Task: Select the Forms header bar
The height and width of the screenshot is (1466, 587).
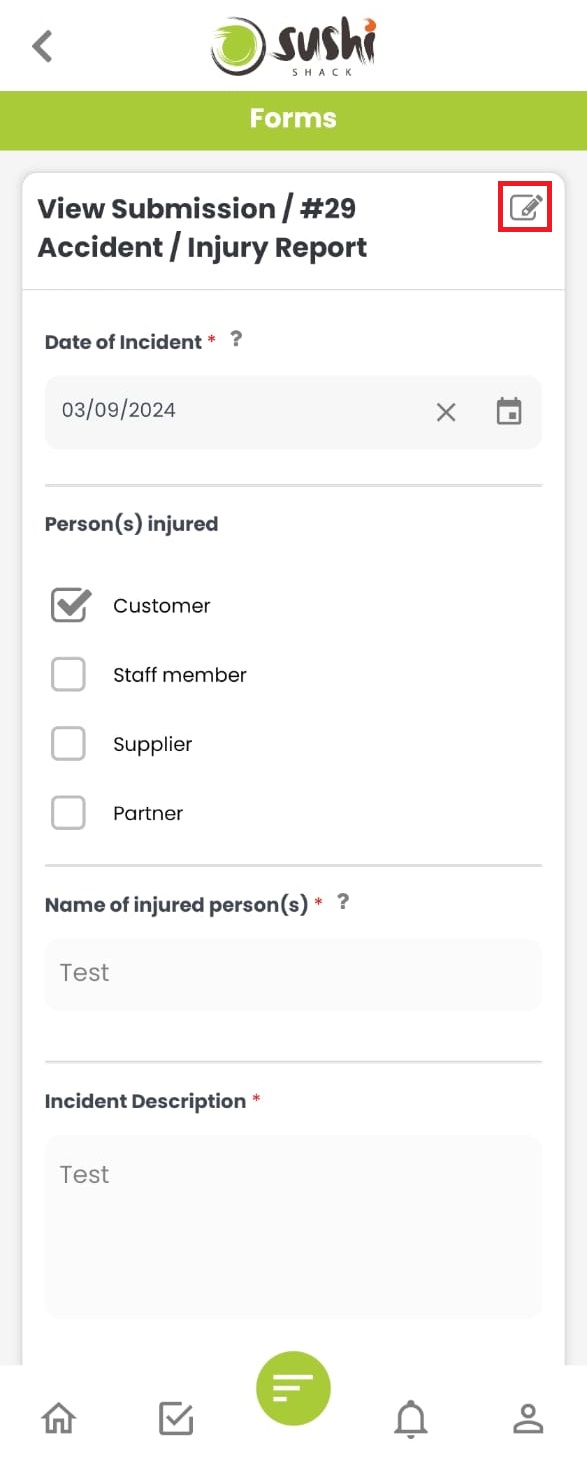Action: (x=293, y=120)
